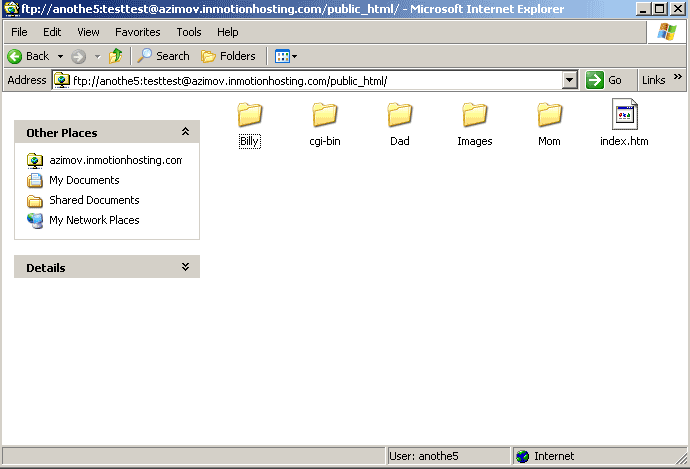Open the cgi-bin folder
Image resolution: width=690 pixels, height=469 pixels.
tap(324, 116)
